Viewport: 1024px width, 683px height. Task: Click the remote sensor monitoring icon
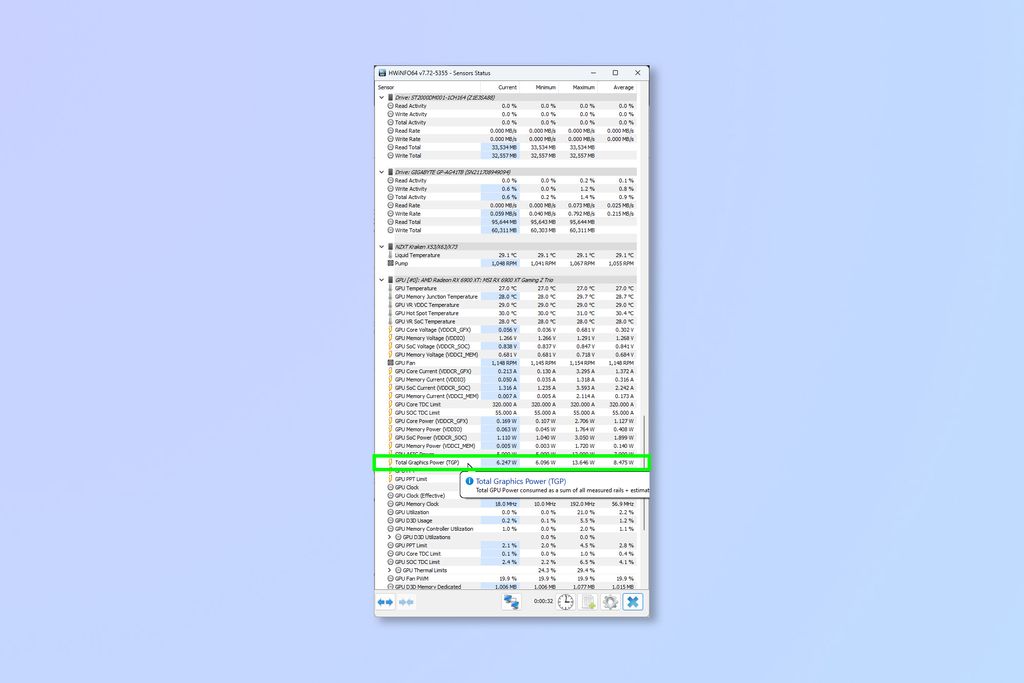[x=512, y=602]
